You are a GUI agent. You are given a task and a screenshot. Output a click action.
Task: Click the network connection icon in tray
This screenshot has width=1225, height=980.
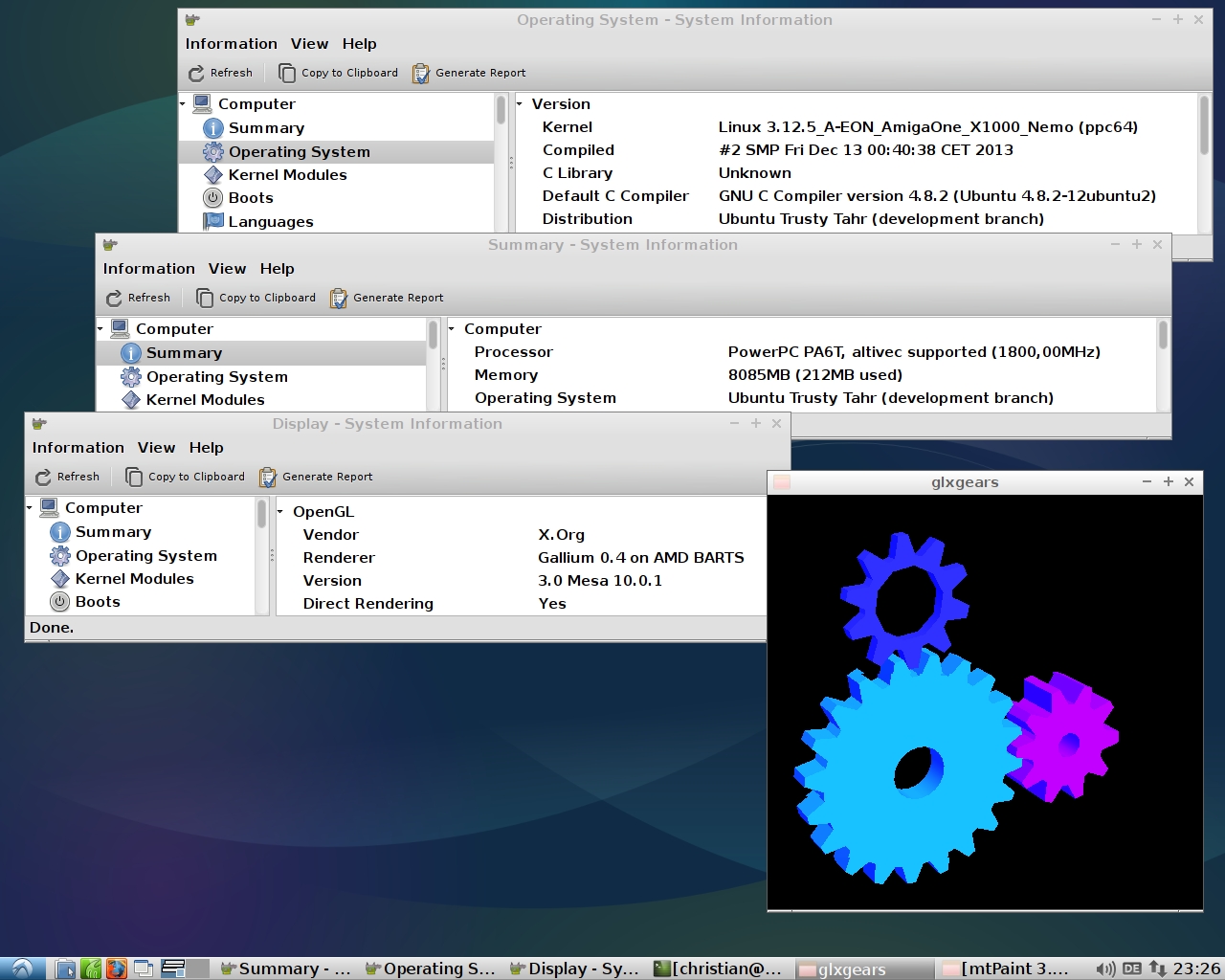1157,969
